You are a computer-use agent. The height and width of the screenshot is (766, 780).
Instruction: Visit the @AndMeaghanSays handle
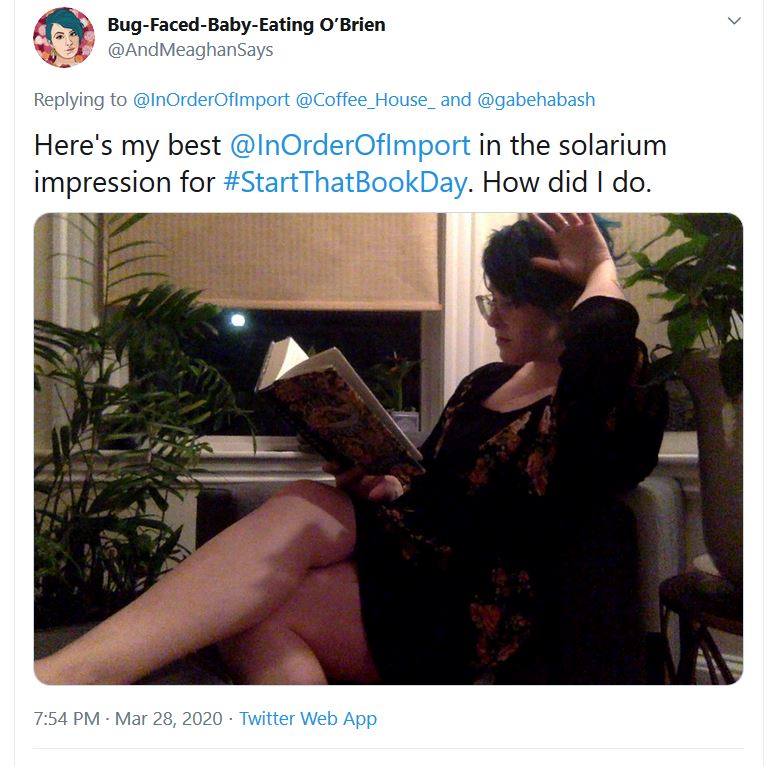click(191, 50)
